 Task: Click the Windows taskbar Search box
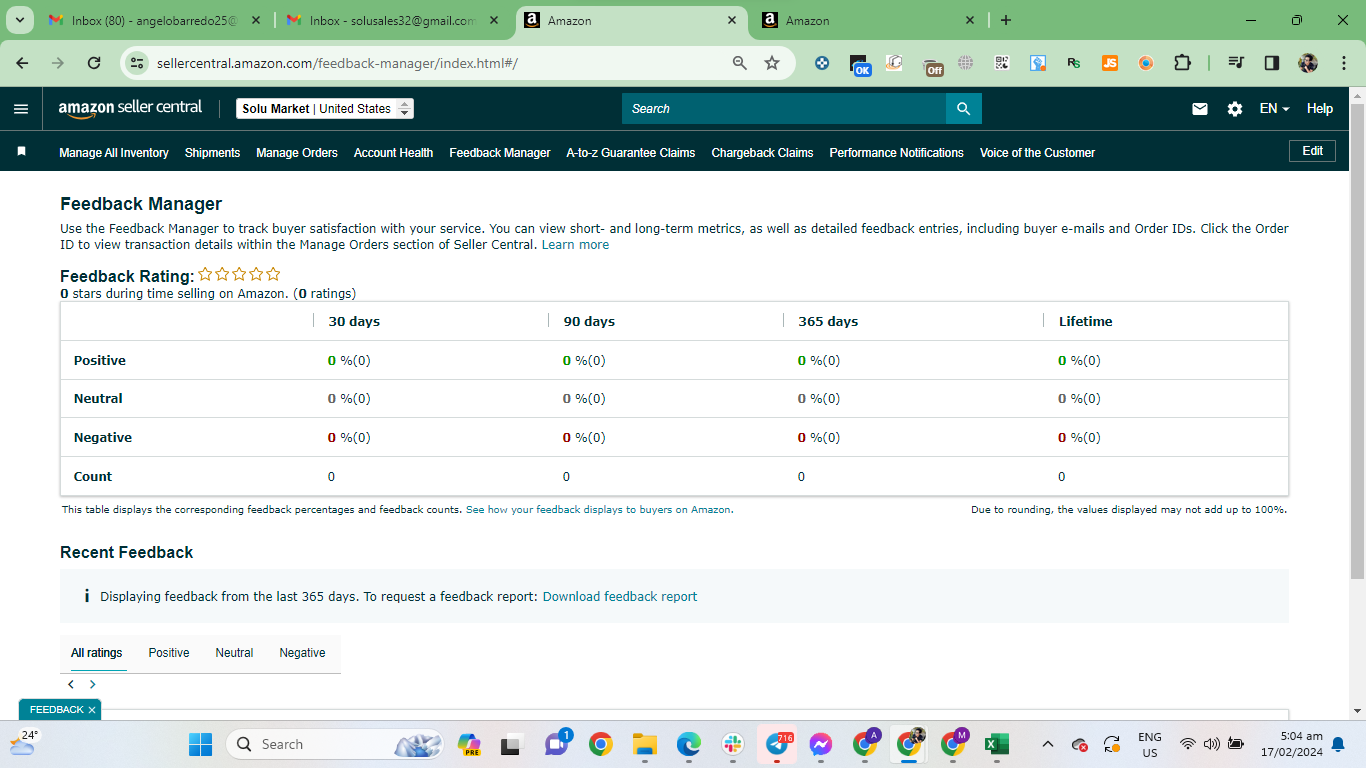tap(335, 744)
